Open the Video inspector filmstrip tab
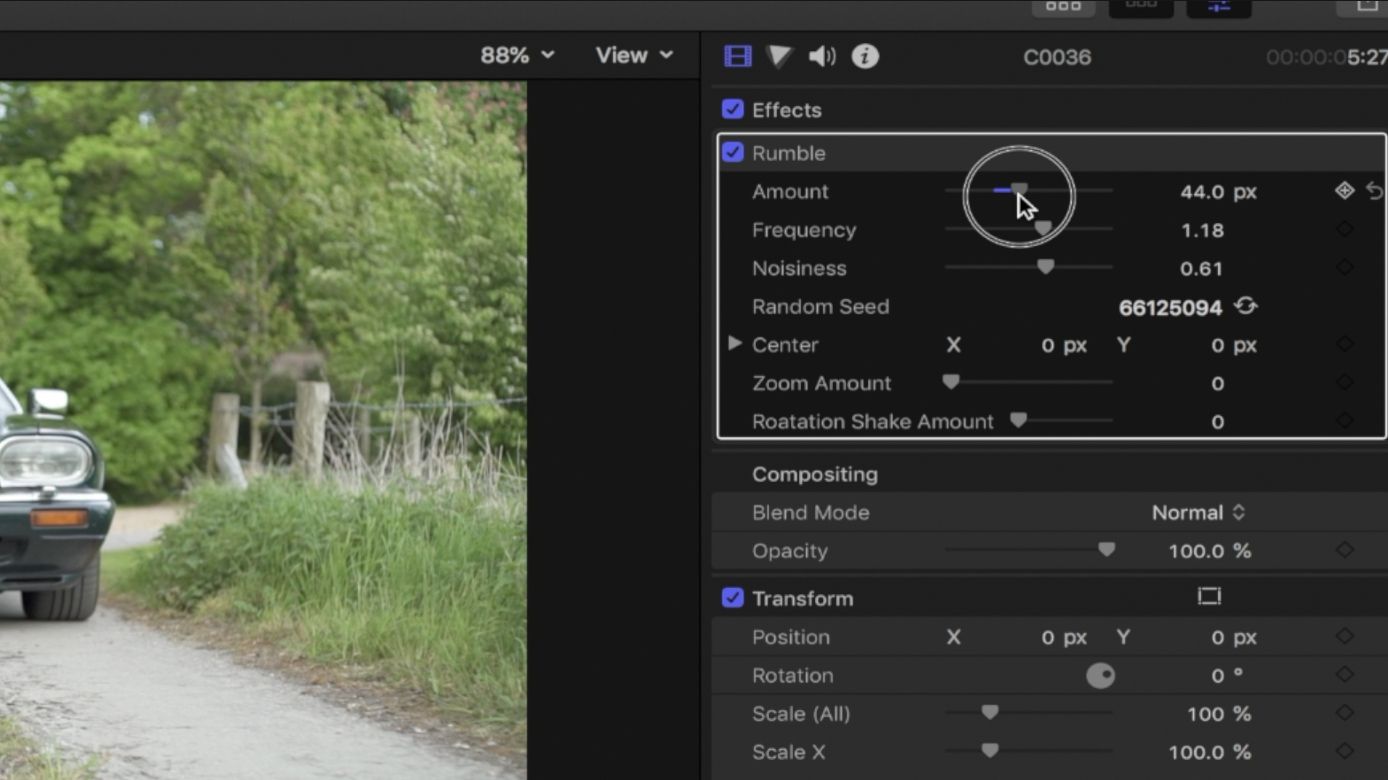Screen dimensions: 1388x780 tap(737, 56)
